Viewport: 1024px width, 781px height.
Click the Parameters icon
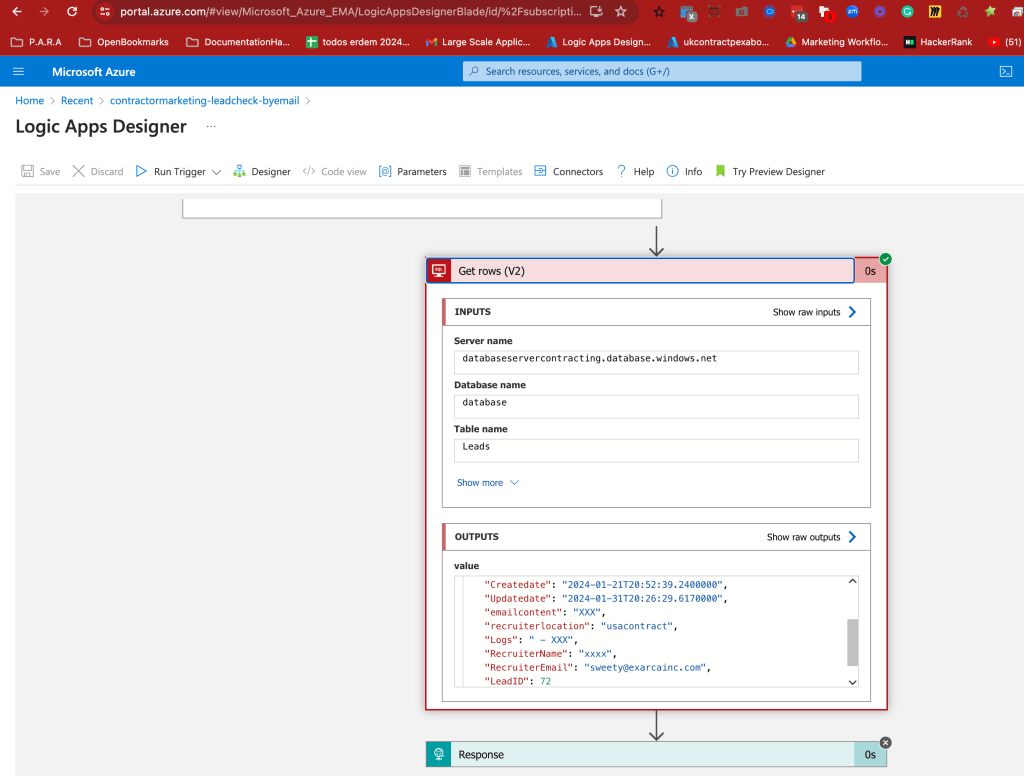(385, 171)
